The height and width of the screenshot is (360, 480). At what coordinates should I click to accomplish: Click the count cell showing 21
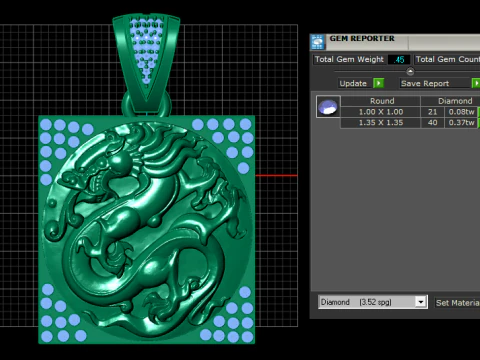point(432,112)
